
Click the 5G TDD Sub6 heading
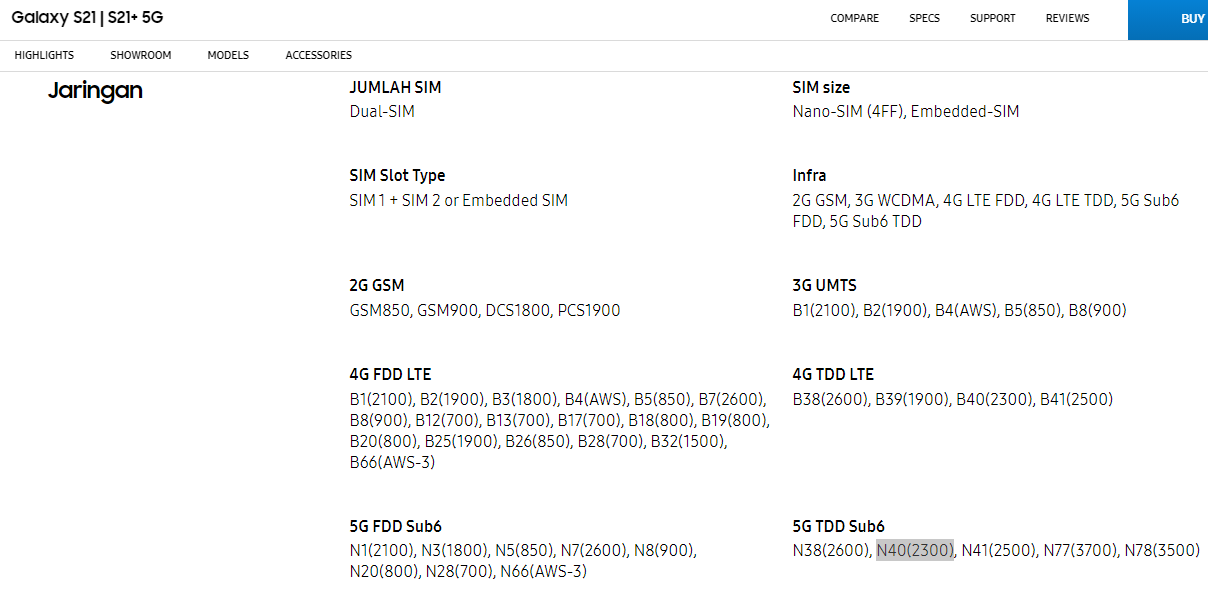coord(838,527)
